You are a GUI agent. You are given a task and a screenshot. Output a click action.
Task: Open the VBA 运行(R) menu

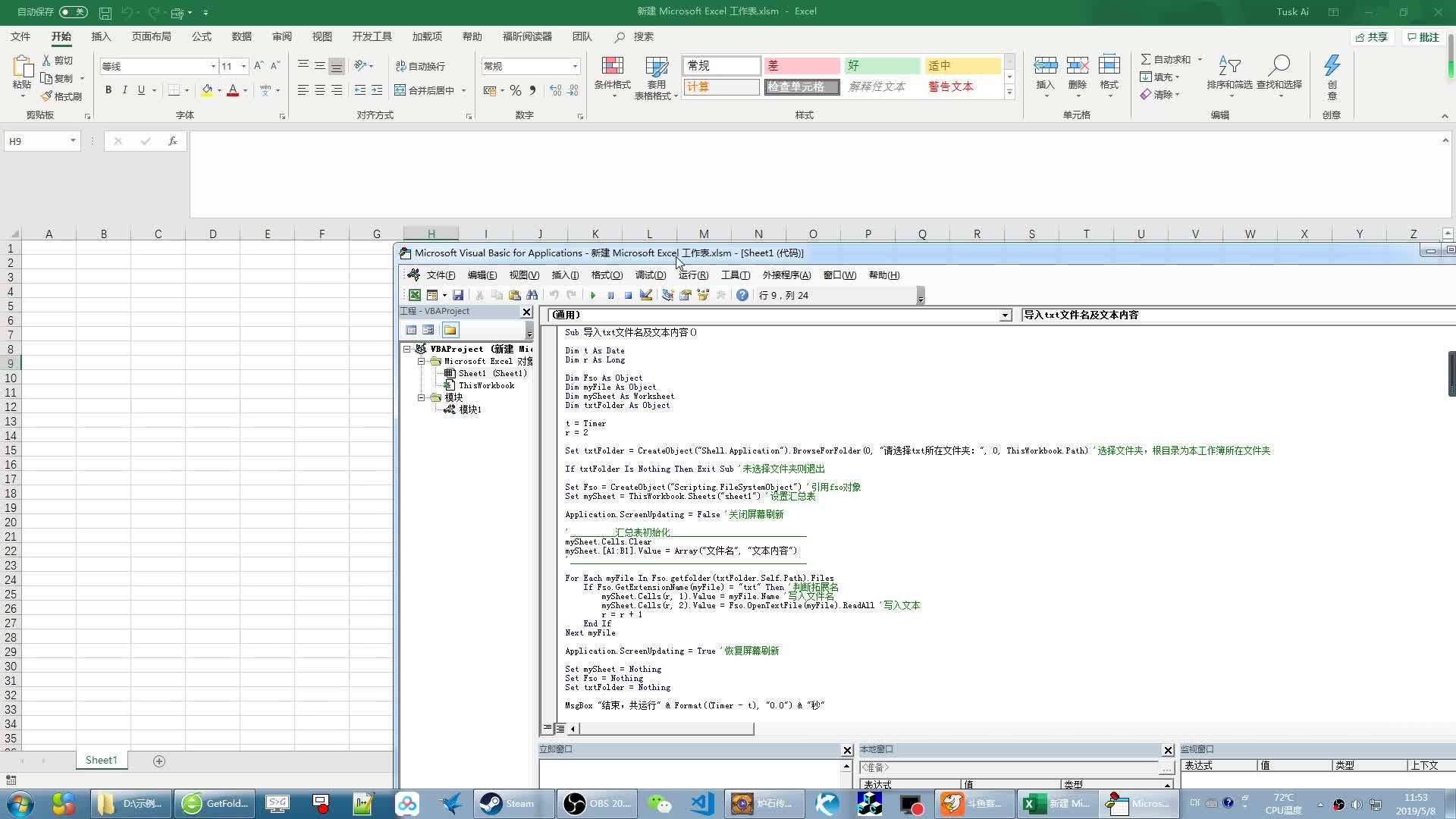point(693,275)
